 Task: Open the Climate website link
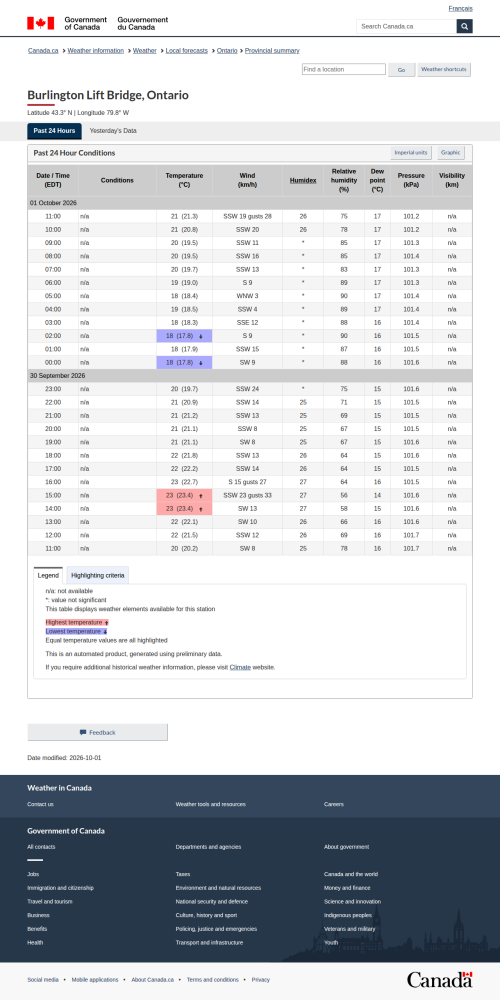tap(240, 667)
